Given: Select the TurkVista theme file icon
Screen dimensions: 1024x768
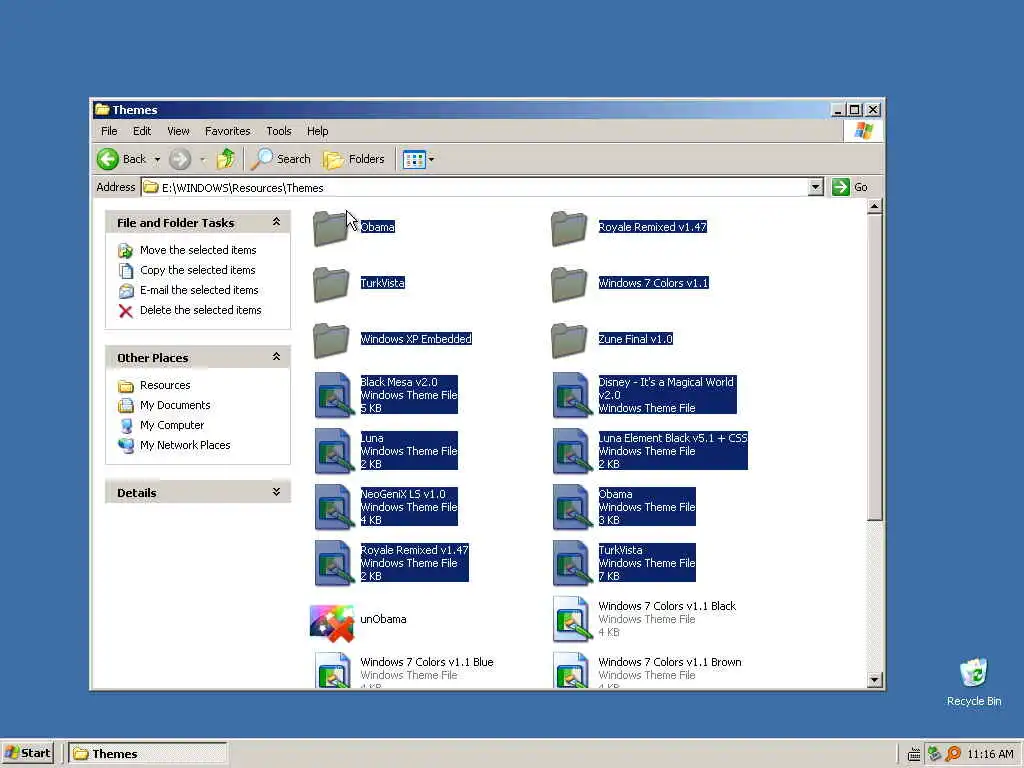Looking at the screenshot, I should click(572, 563).
